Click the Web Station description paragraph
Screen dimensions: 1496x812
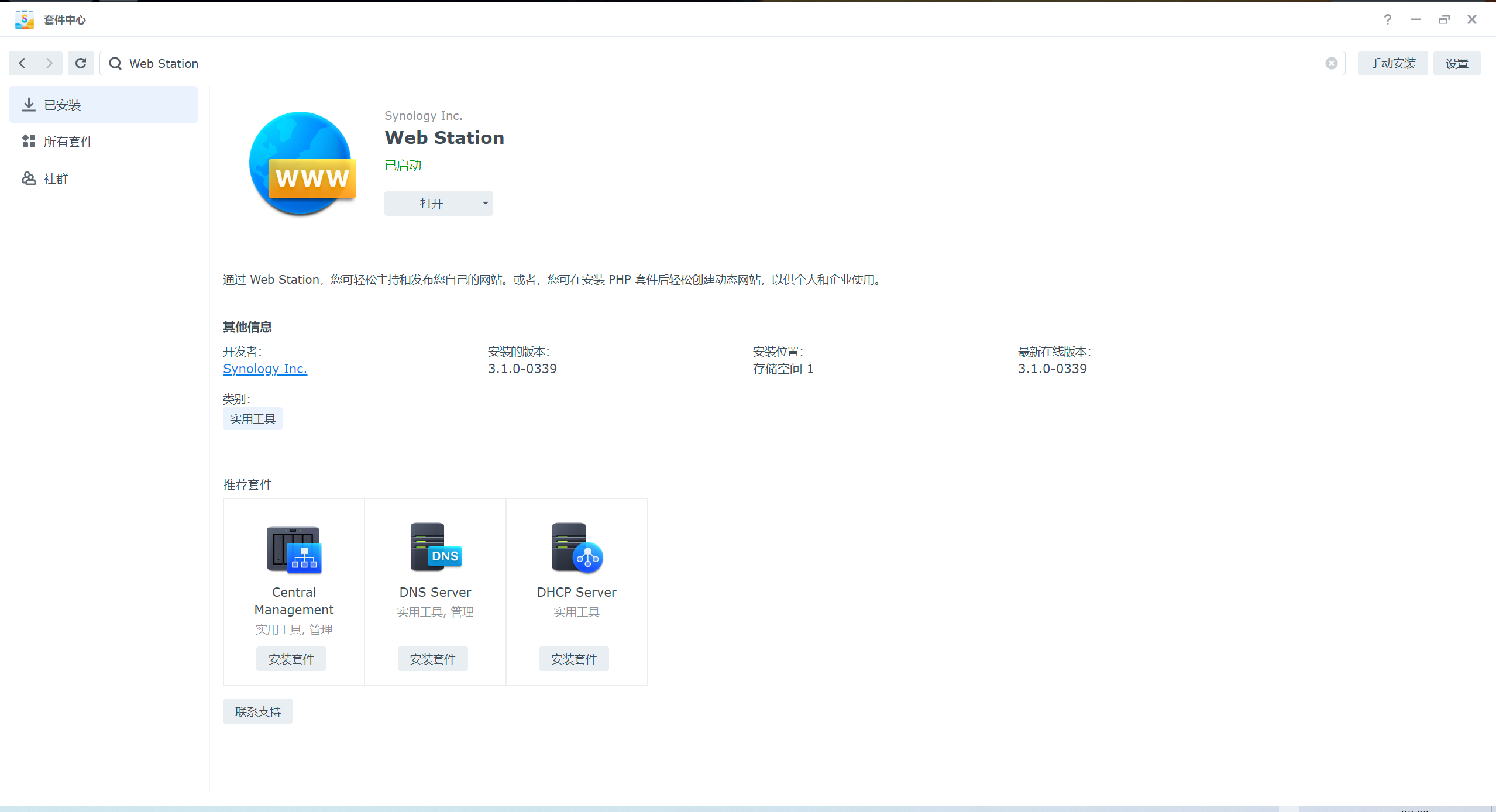coord(552,280)
